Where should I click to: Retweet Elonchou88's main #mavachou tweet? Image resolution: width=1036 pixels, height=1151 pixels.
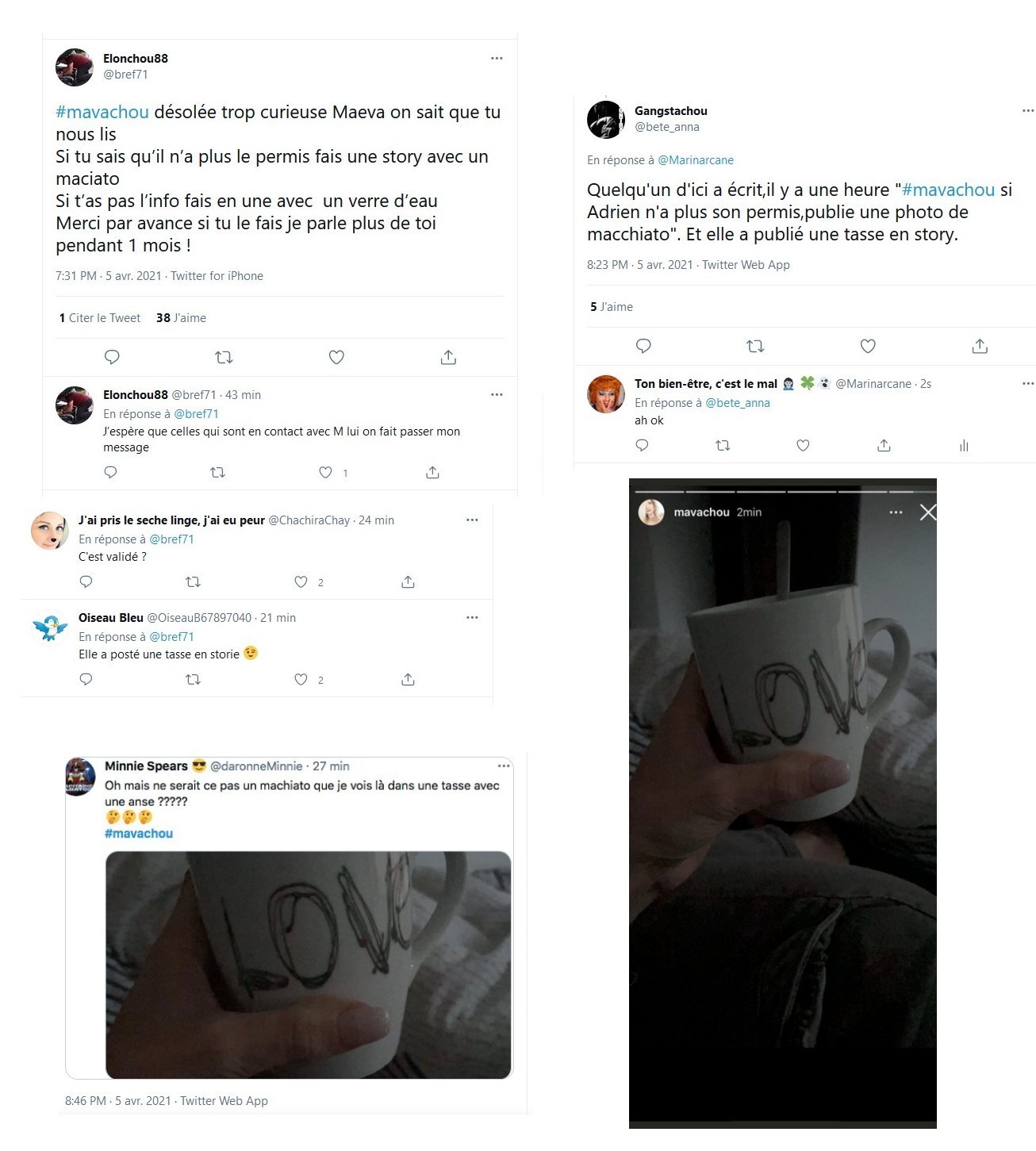[x=224, y=357]
